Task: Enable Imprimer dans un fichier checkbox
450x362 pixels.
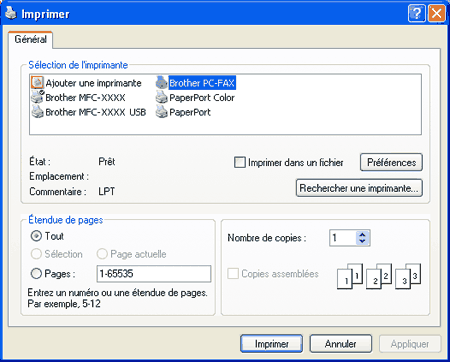Action: (240, 162)
